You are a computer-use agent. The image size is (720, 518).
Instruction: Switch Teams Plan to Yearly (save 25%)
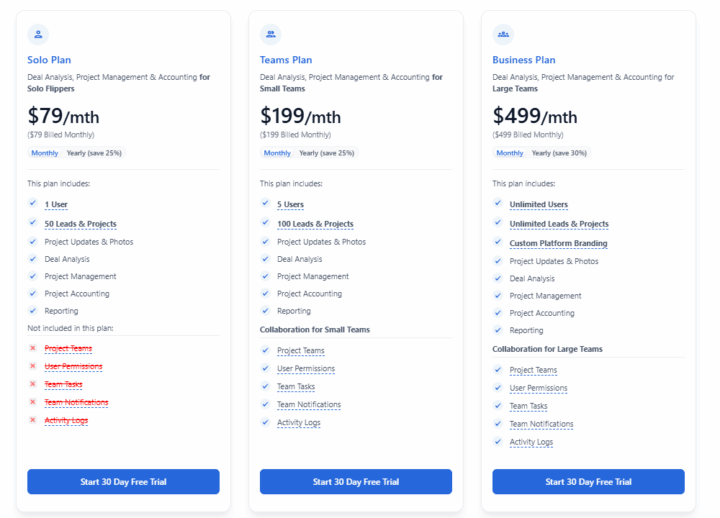326,153
